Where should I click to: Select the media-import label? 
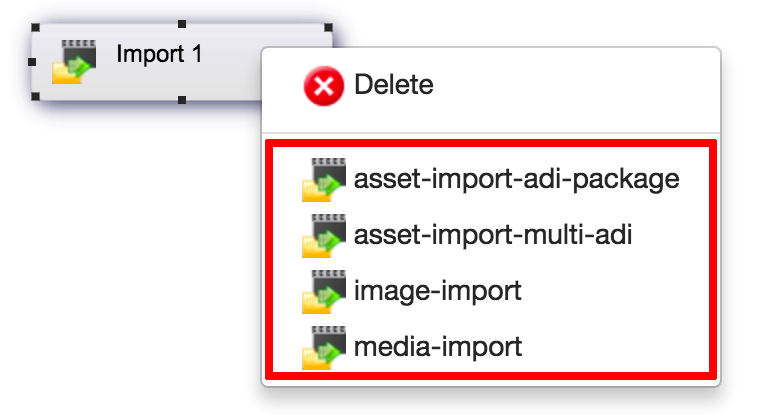pyautogui.click(x=438, y=347)
